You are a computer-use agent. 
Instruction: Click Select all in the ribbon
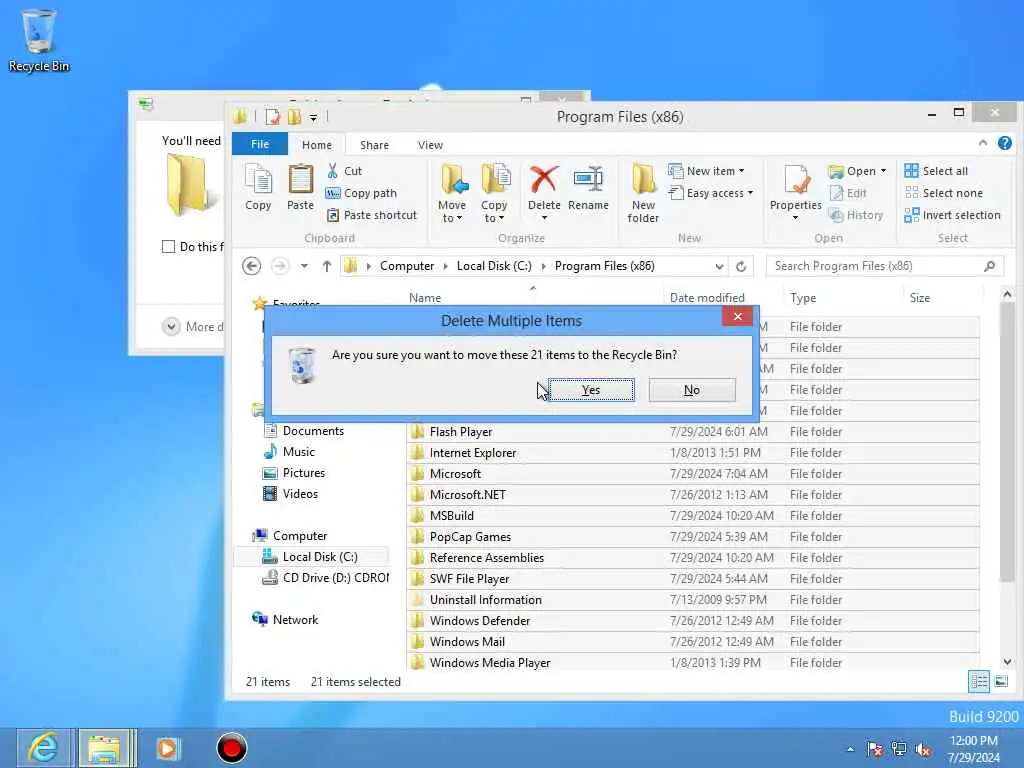(x=936, y=171)
